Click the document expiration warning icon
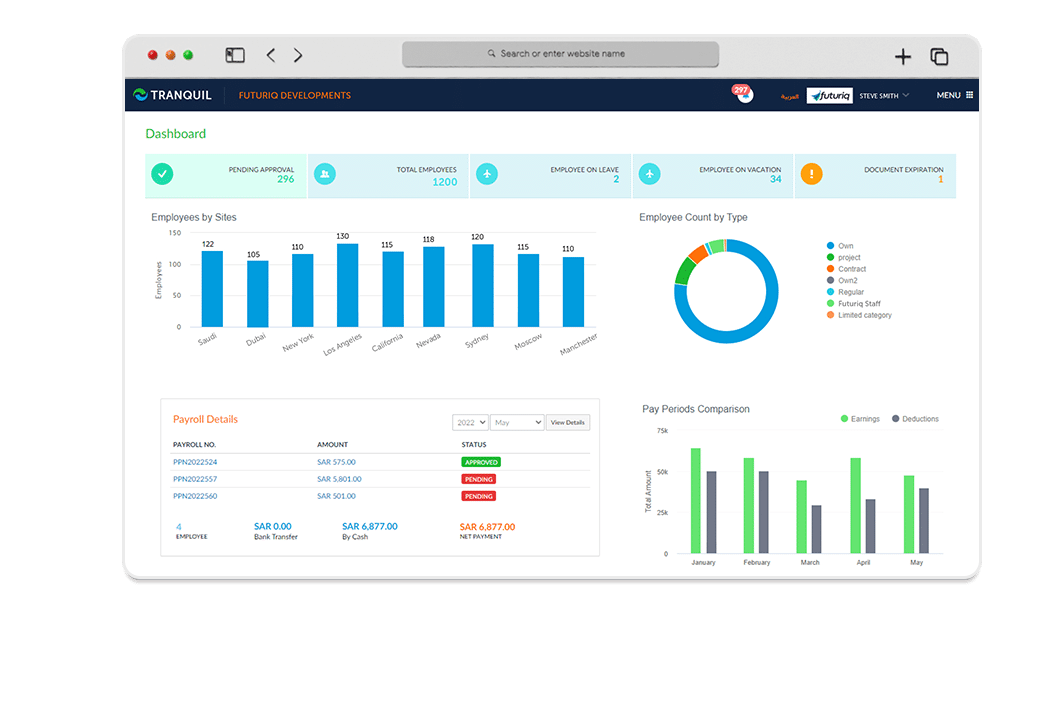Screen dimensions: 1050x705 (x=812, y=174)
